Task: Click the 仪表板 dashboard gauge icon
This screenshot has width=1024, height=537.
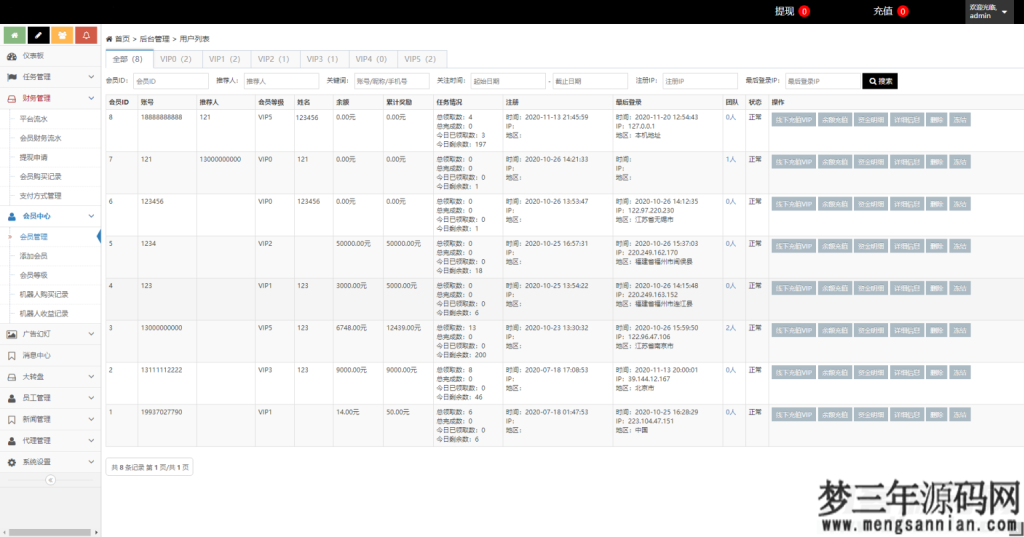Action: click(12, 56)
